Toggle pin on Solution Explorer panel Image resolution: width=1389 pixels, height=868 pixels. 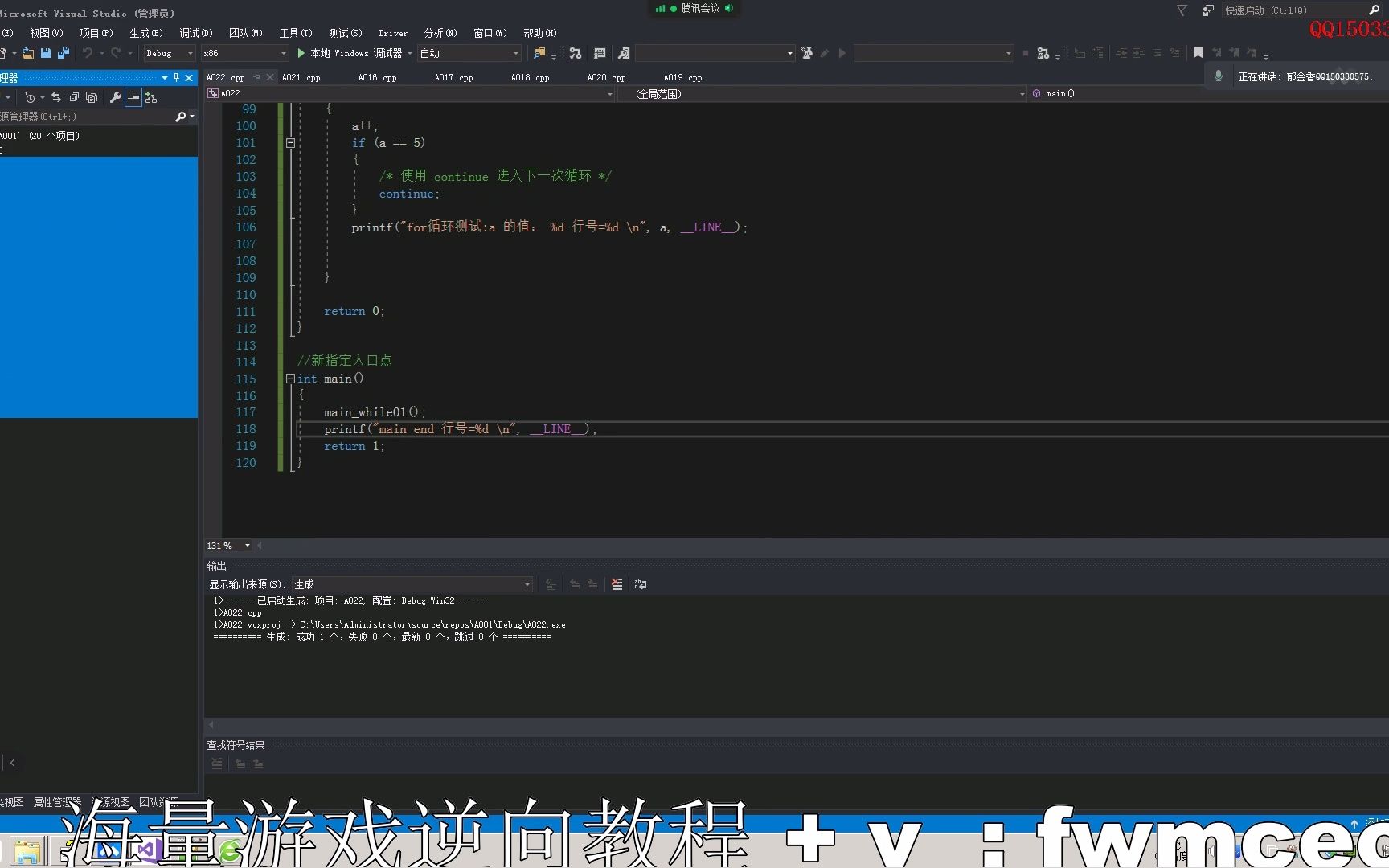click(177, 78)
